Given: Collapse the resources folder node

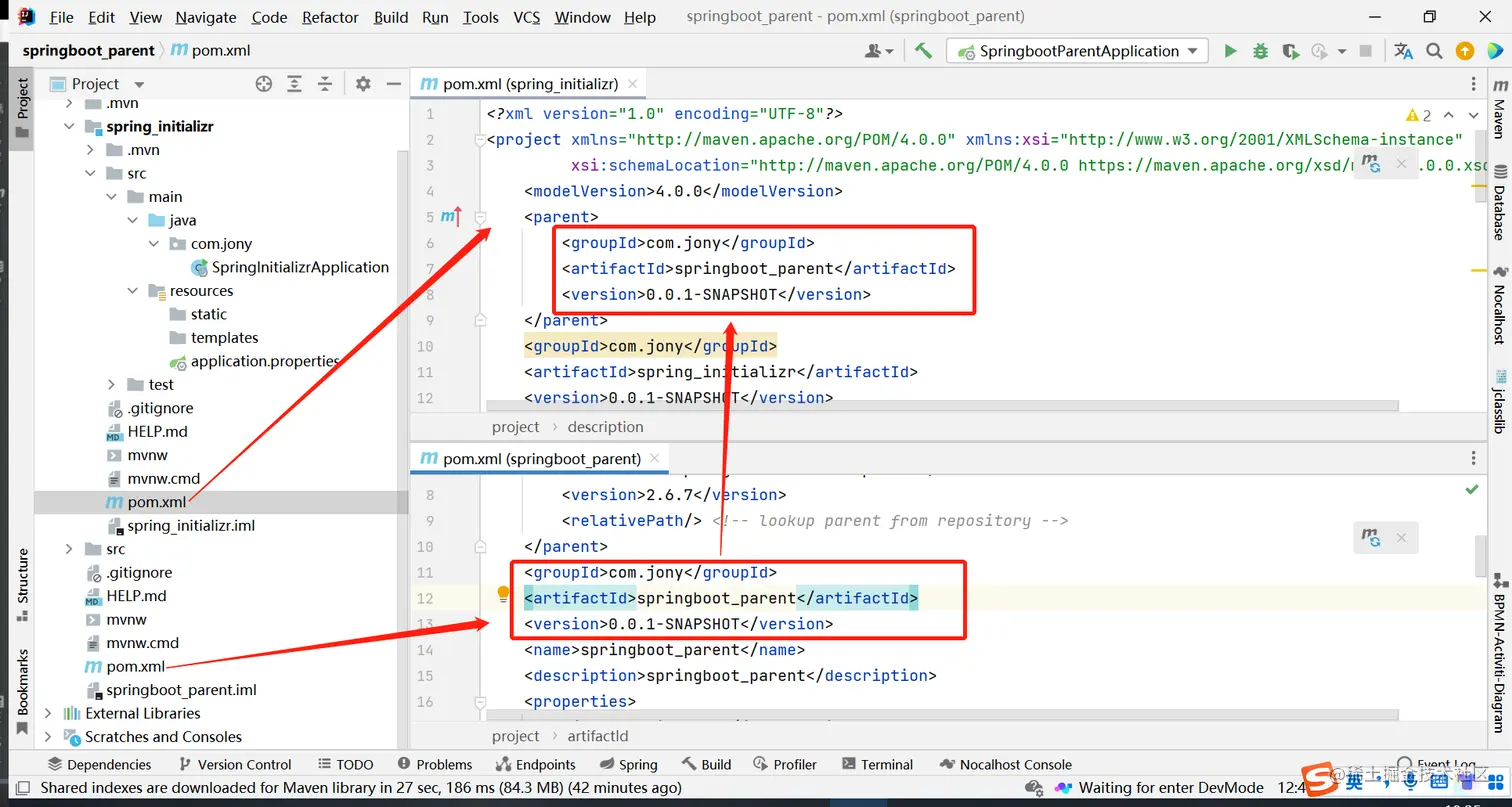Looking at the screenshot, I should tap(132, 291).
